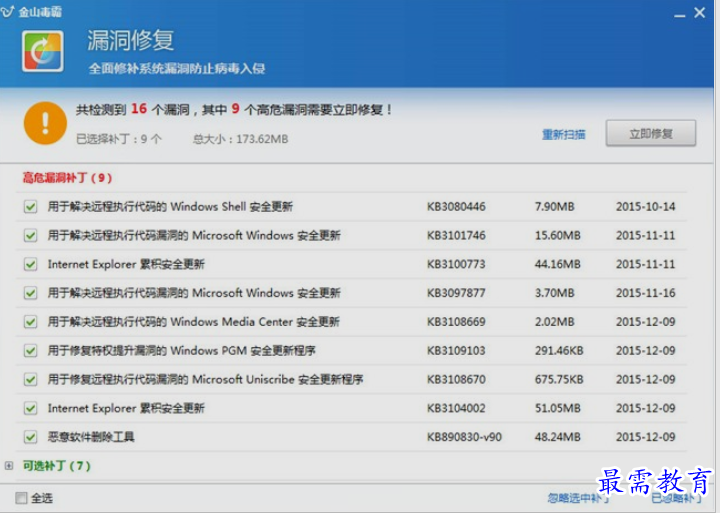Click the KB3101746 patch ID
This screenshot has height=513, width=720.
(x=456, y=236)
